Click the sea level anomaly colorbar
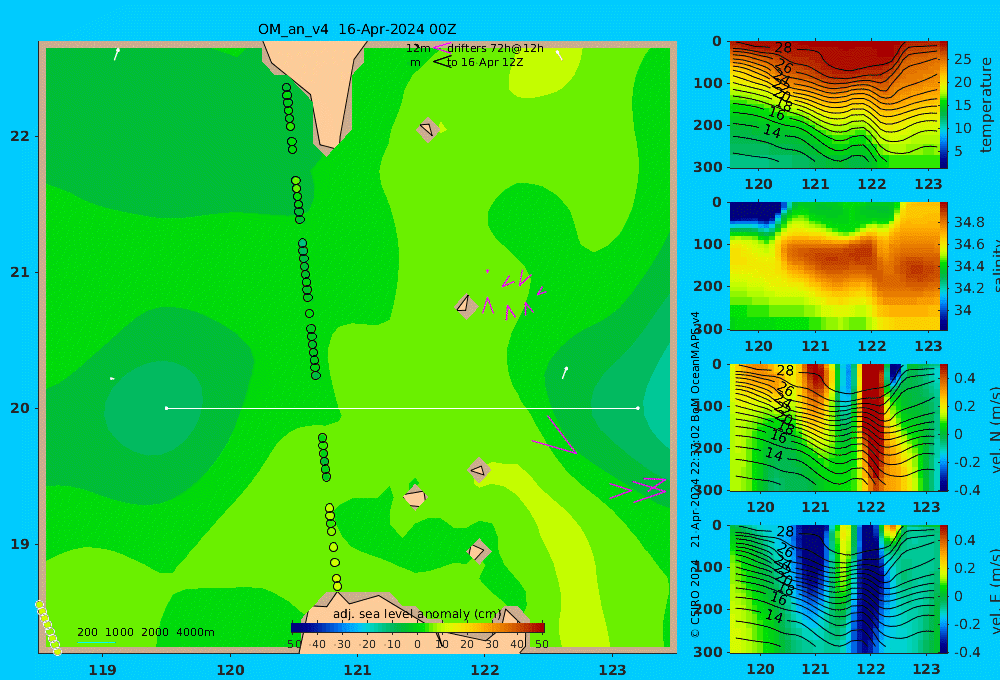 point(418,628)
